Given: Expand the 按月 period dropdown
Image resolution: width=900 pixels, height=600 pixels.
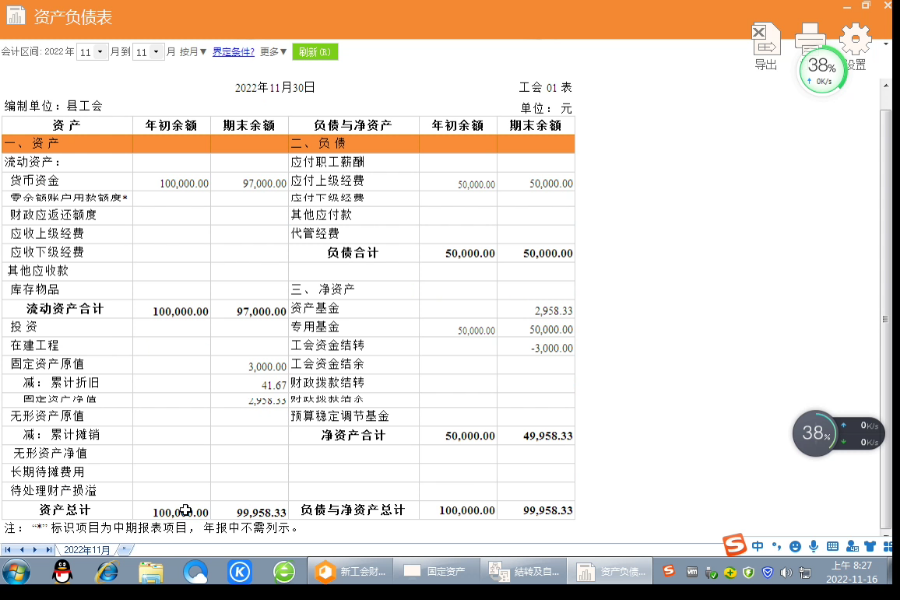Looking at the screenshot, I should 194,52.
